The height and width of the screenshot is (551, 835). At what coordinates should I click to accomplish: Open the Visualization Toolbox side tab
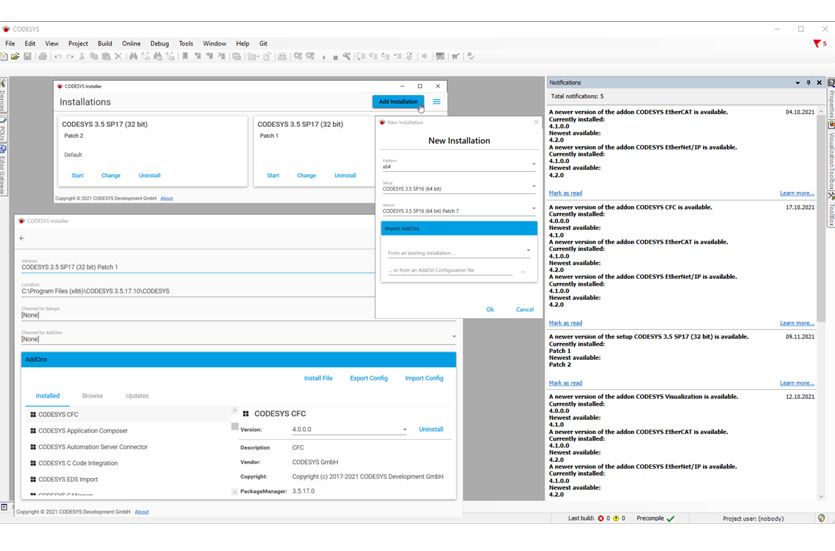[830, 157]
